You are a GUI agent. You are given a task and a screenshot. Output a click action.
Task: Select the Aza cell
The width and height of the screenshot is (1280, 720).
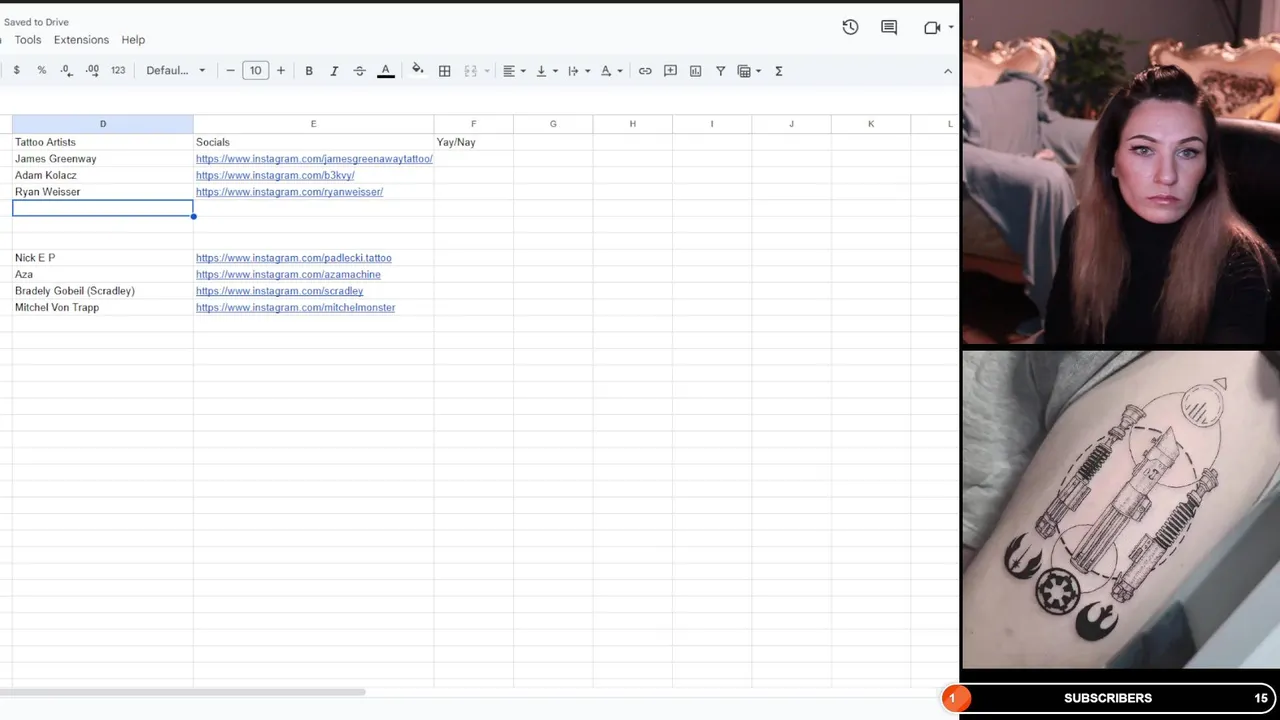pos(102,274)
